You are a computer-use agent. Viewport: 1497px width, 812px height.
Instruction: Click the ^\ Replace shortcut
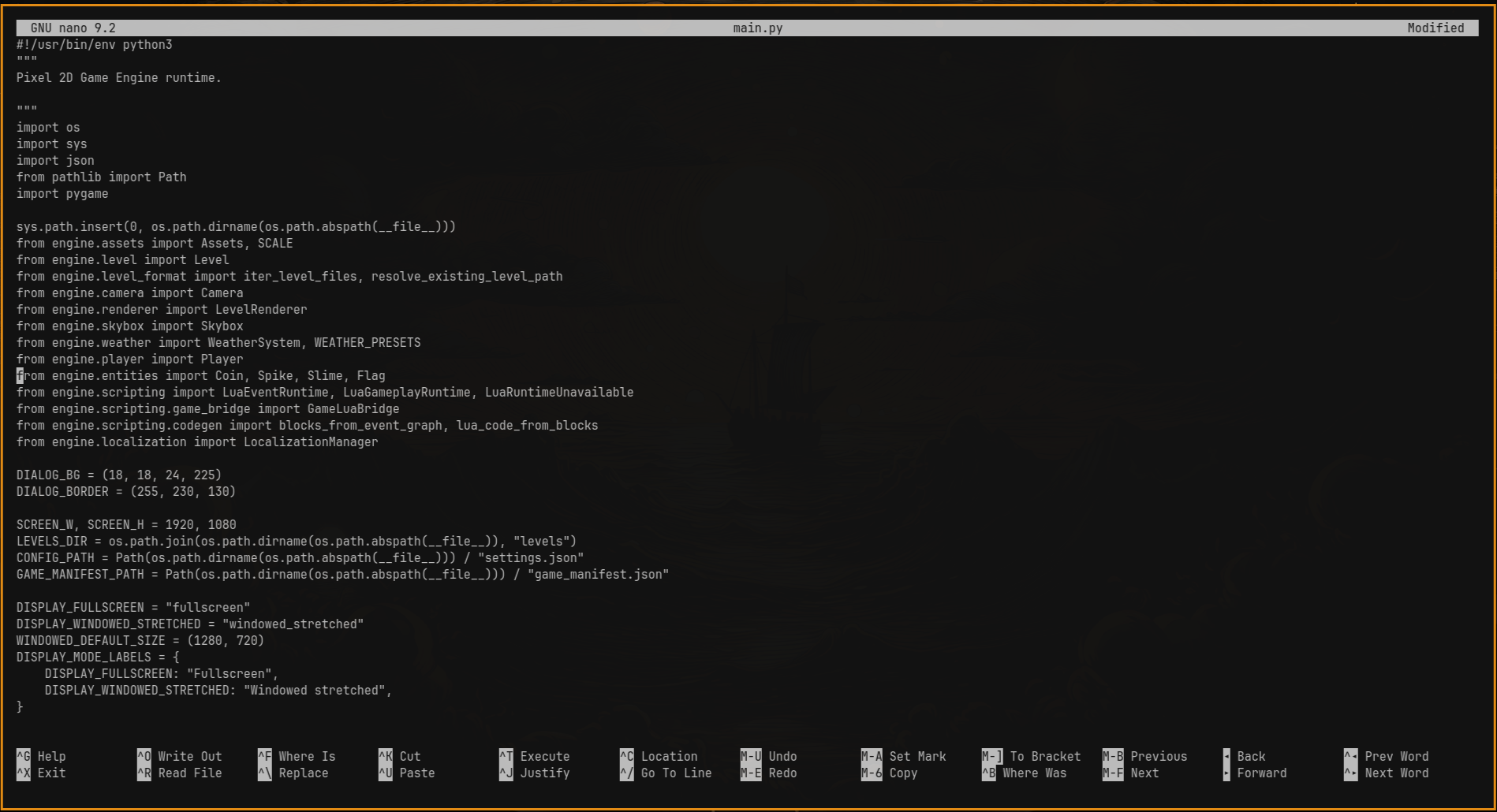(x=293, y=773)
